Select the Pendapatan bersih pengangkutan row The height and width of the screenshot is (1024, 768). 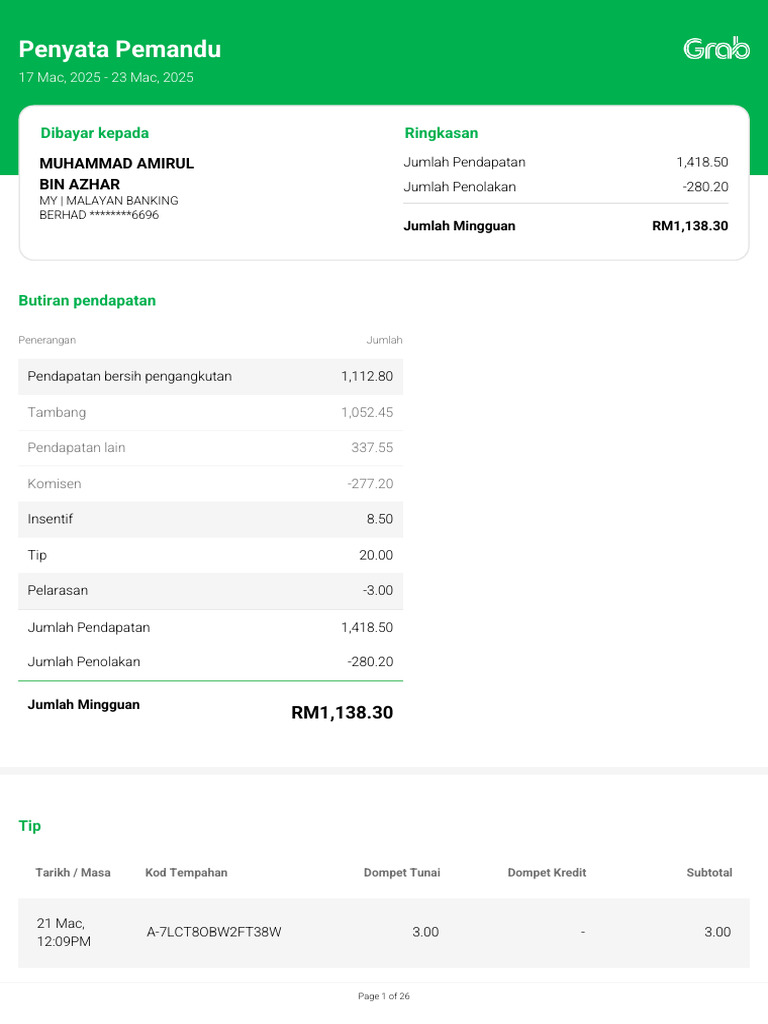[x=210, y=376]
